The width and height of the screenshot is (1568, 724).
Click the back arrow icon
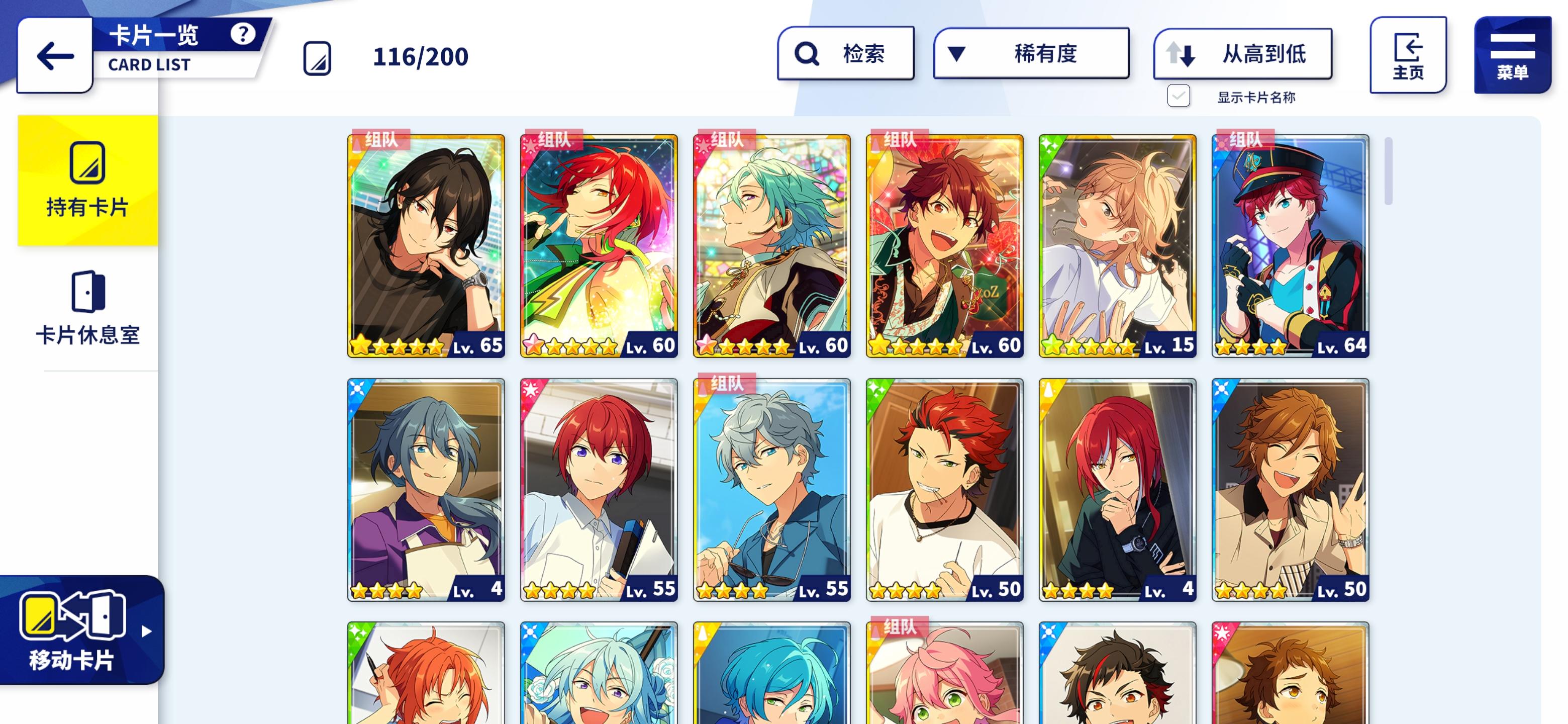click(55, 56)
